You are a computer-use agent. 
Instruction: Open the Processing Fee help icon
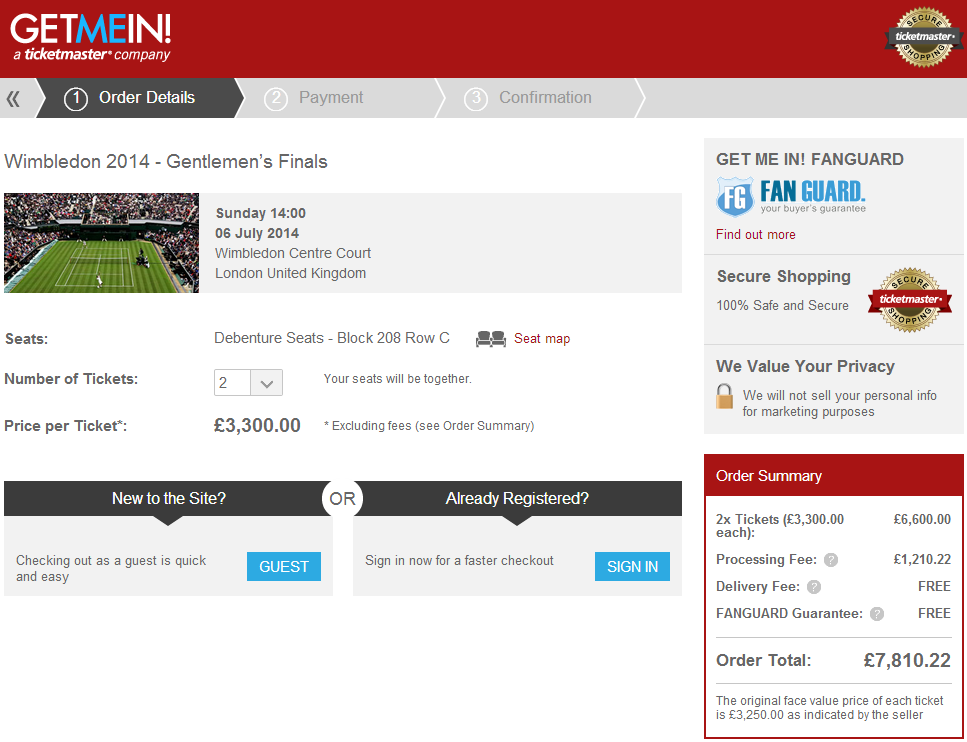point(831,560)
